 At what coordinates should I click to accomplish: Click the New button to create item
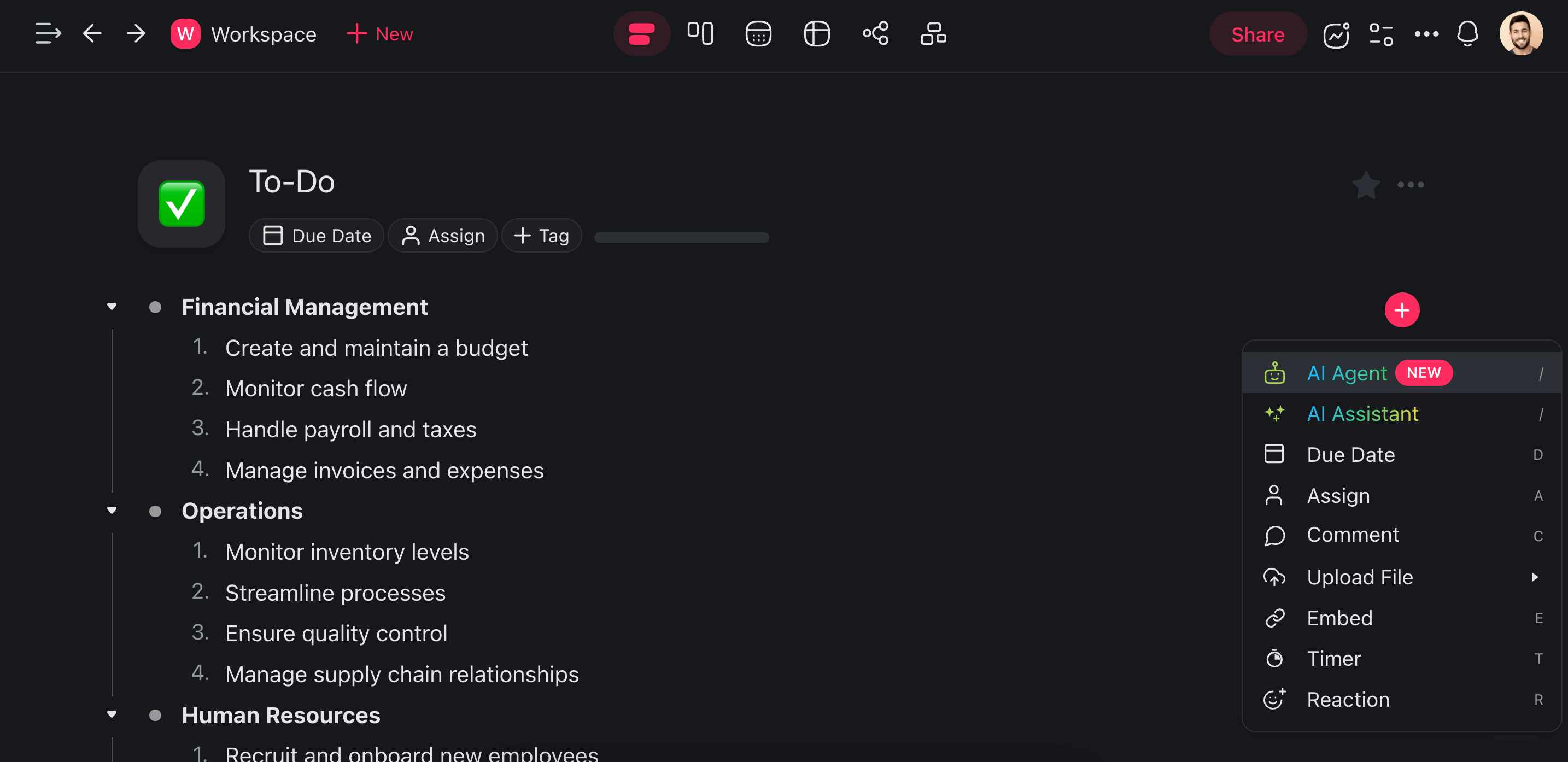(379, 34)
